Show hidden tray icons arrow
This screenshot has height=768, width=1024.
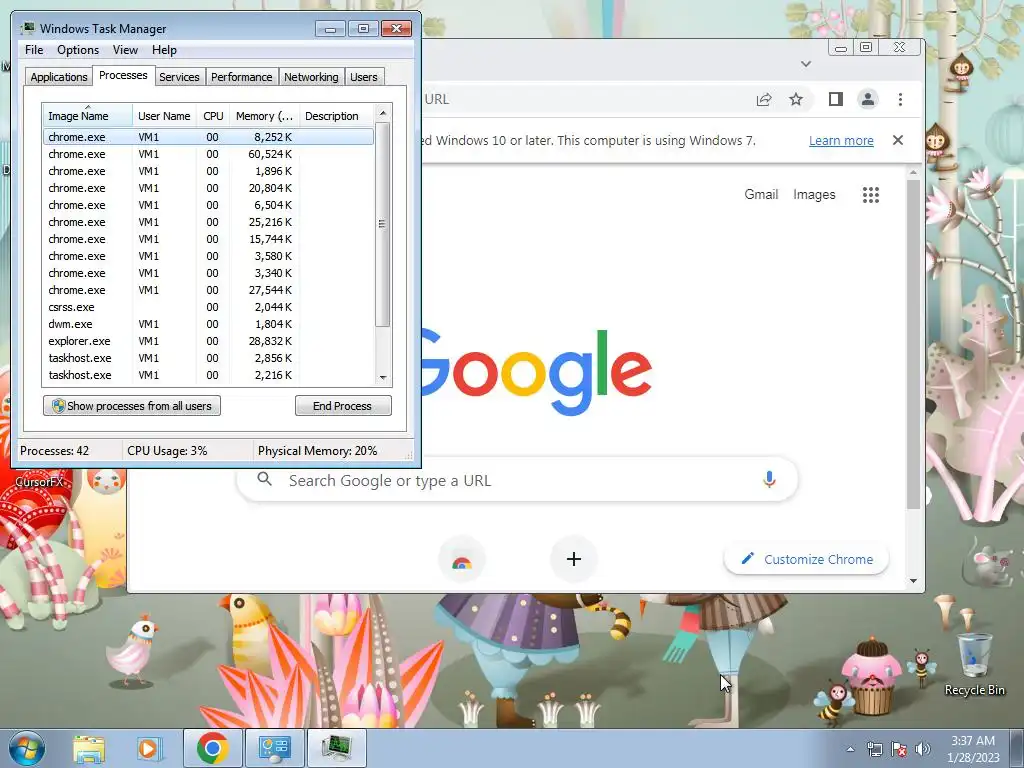(x=850, y=749)
